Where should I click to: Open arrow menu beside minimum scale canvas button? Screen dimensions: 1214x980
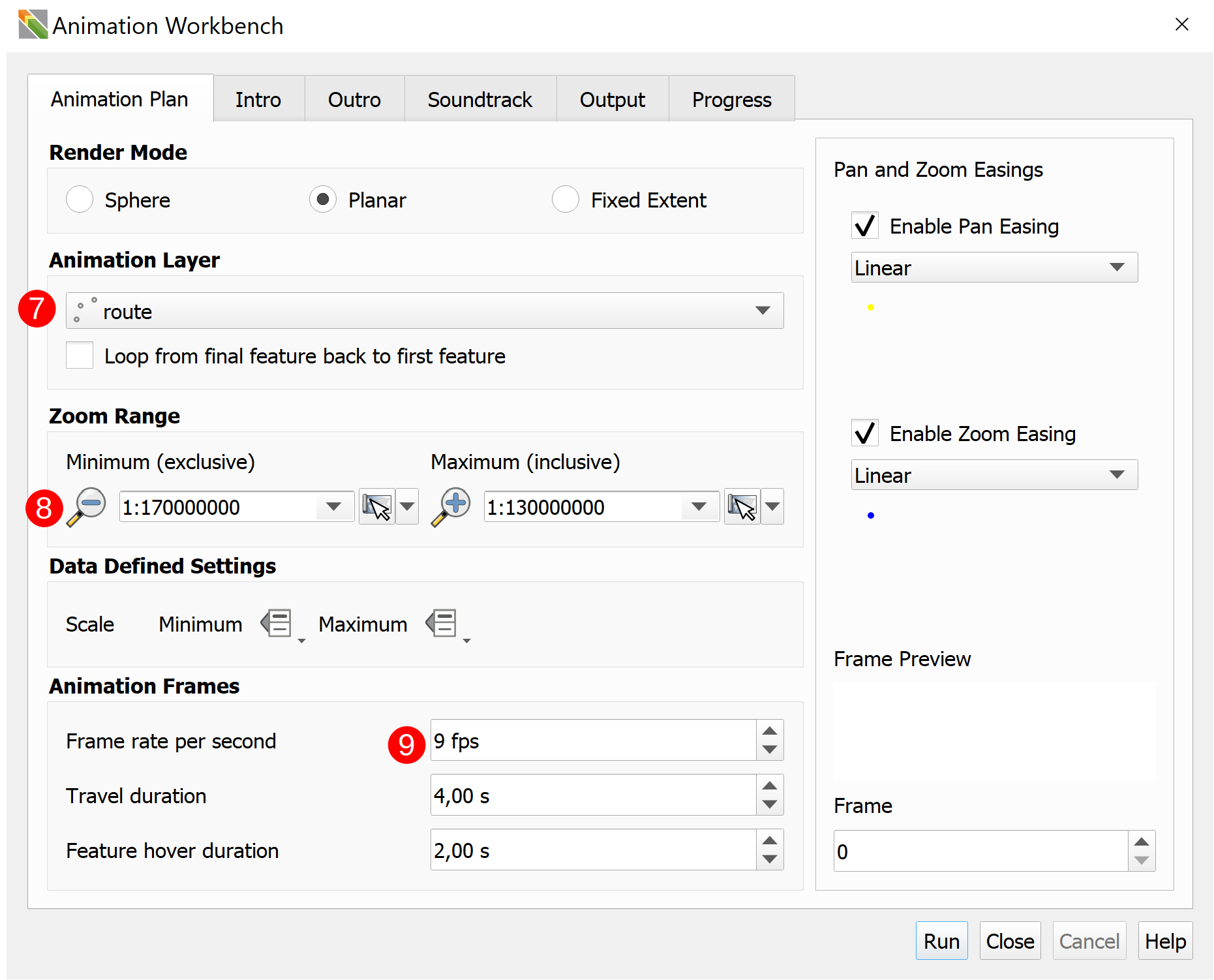[407, 507]
